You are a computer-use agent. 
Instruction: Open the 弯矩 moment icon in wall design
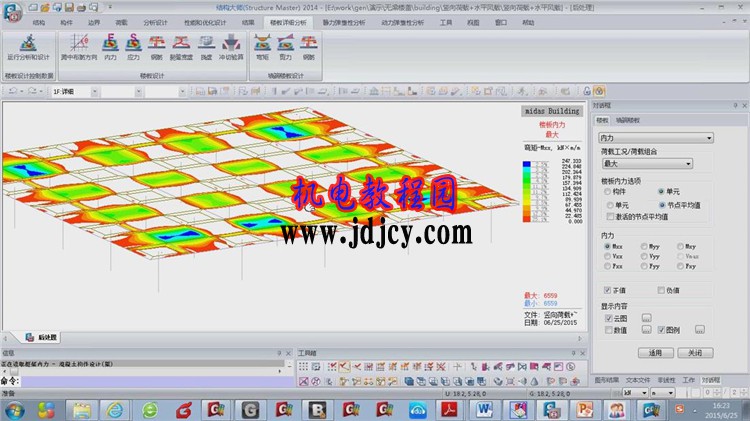(x=262, y=48)
